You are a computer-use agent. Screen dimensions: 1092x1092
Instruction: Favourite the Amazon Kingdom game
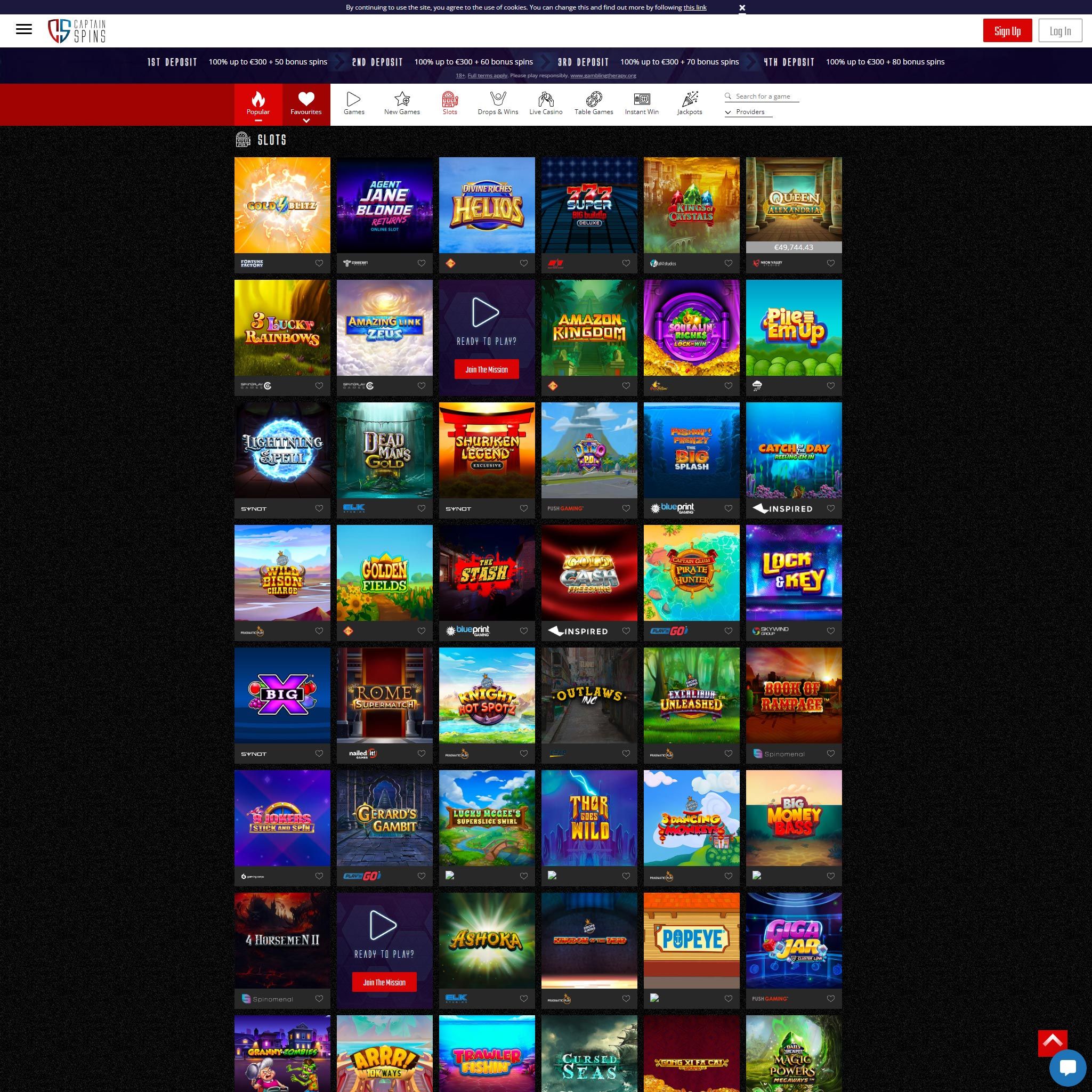(626, 386)
